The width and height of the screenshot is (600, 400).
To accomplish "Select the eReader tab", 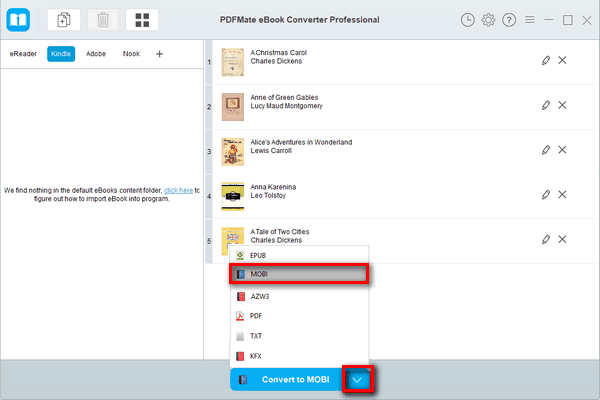I will (23, 54).
